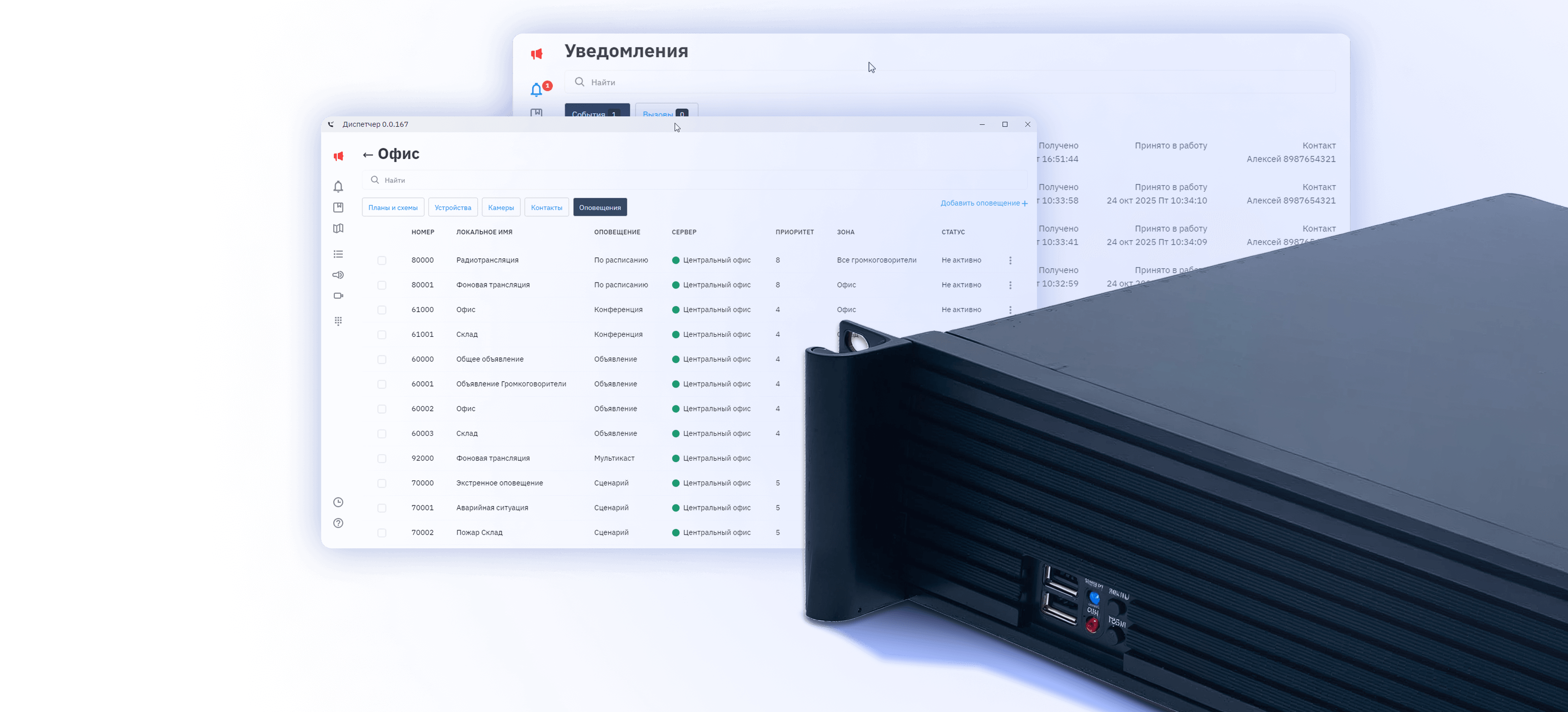1568x712 pixels.
Task: Switch to the Камеры tab
Action: click(x=500, y=208)
